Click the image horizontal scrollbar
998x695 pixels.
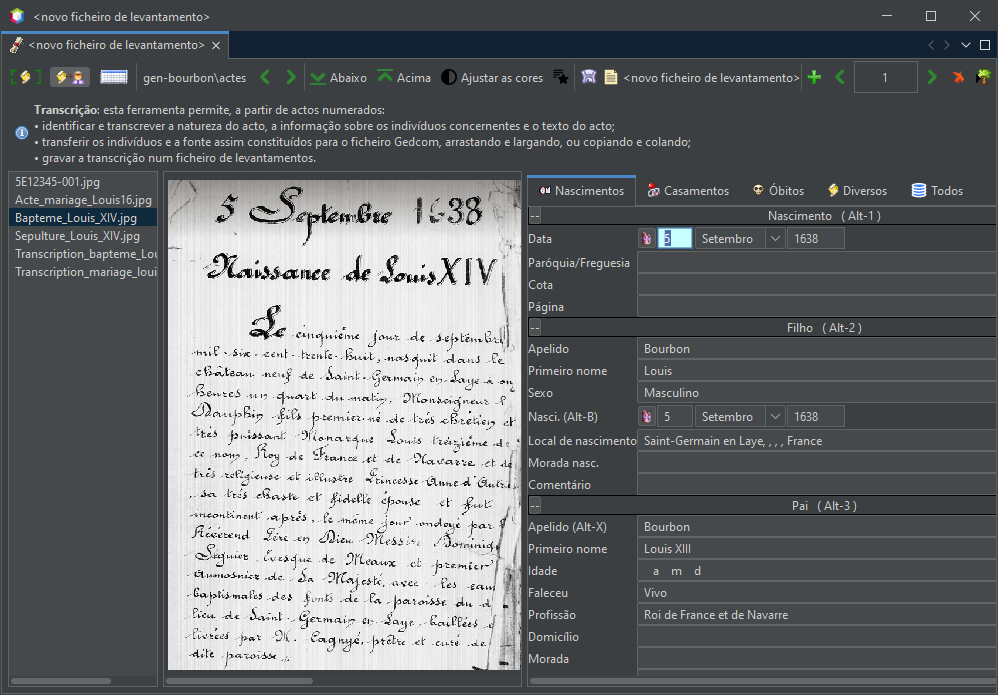click(x=239, y=681)
